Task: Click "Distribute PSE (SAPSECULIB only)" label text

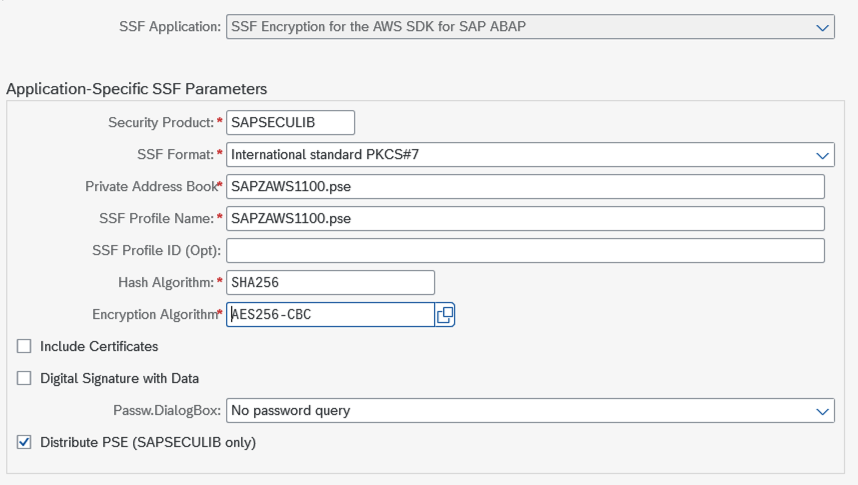Action: (148, 442)
